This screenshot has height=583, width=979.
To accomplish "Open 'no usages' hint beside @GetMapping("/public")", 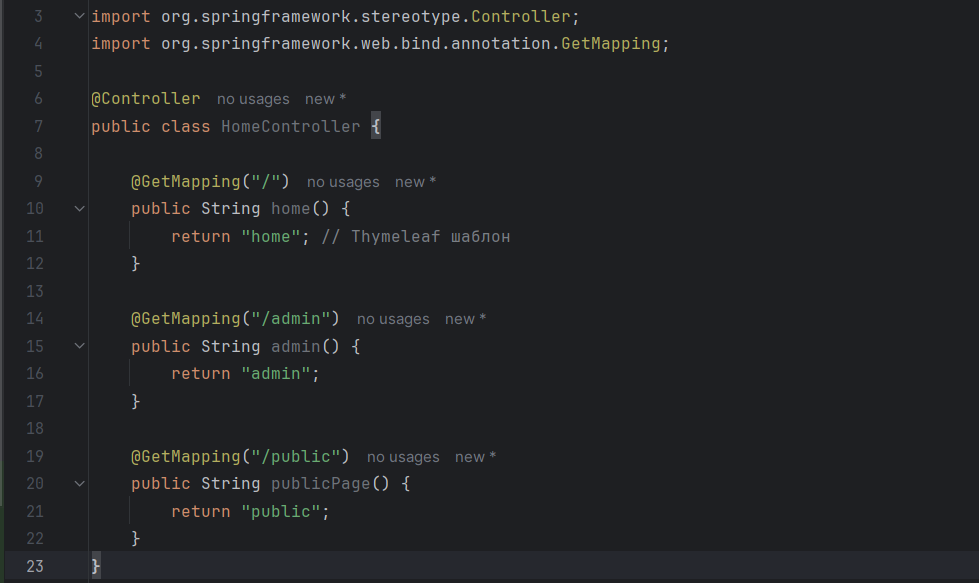I will point(403,458).
